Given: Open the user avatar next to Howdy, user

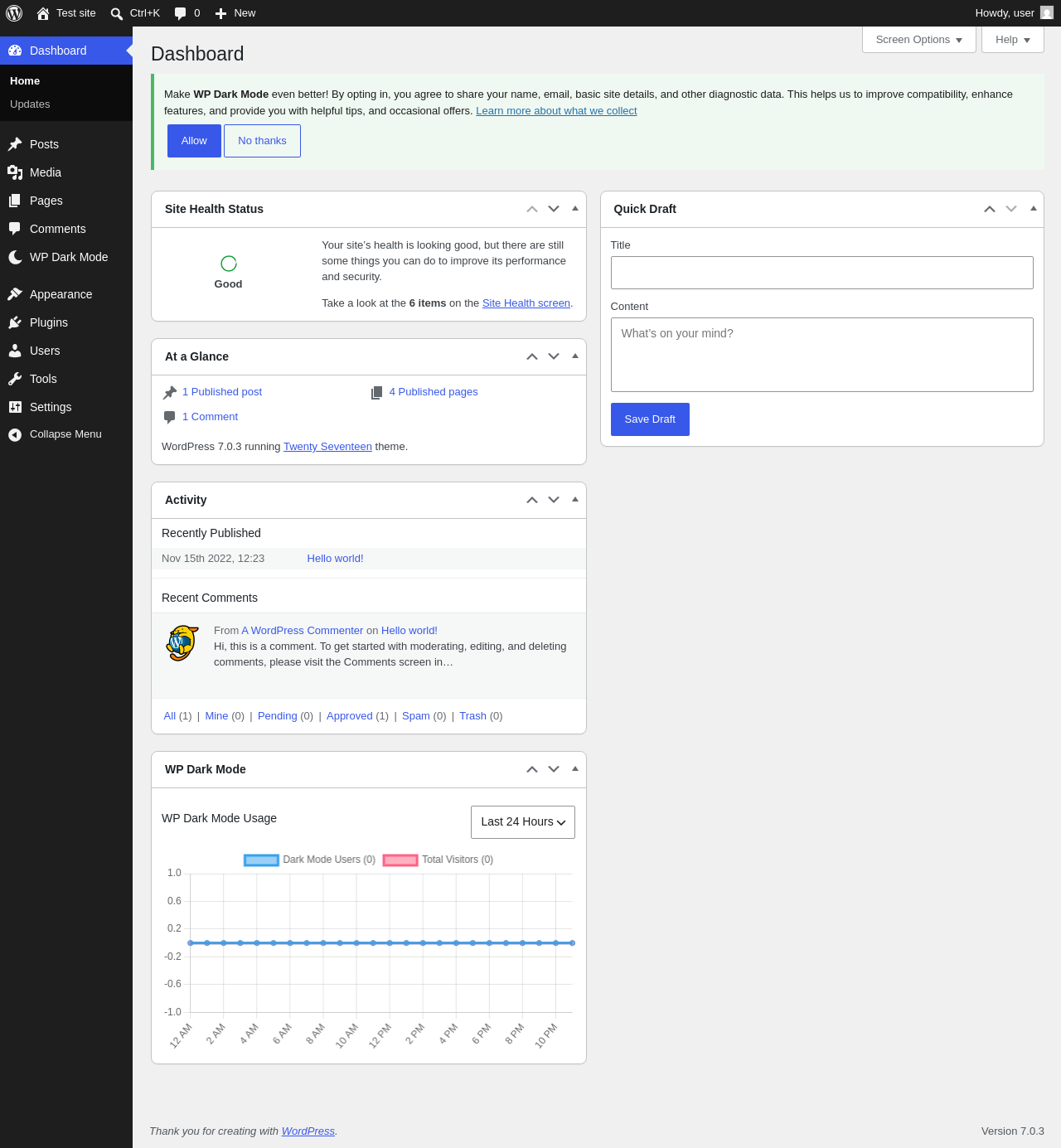Looking at the screenshot, I should [x=1047, y=12].
